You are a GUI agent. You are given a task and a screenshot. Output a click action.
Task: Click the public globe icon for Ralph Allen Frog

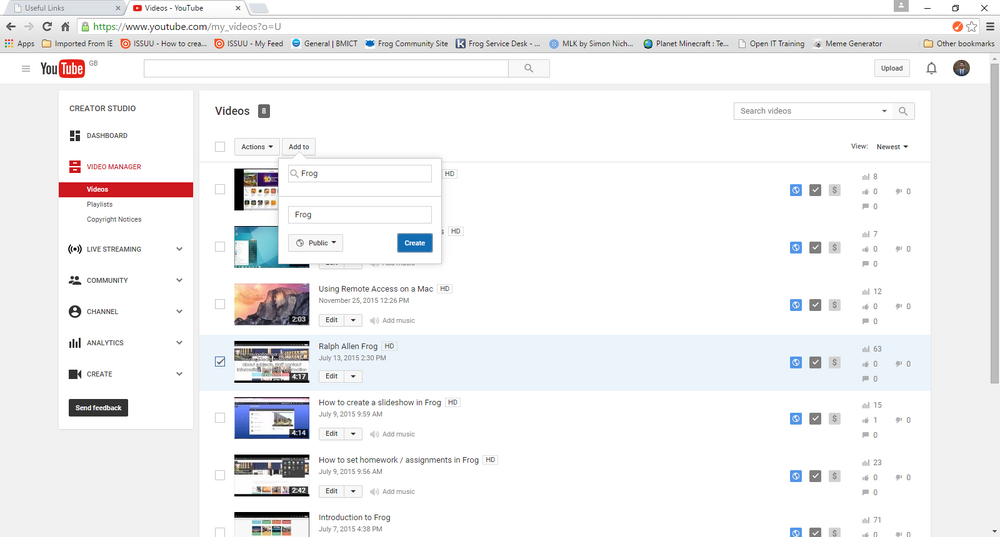tap(795, 362)
